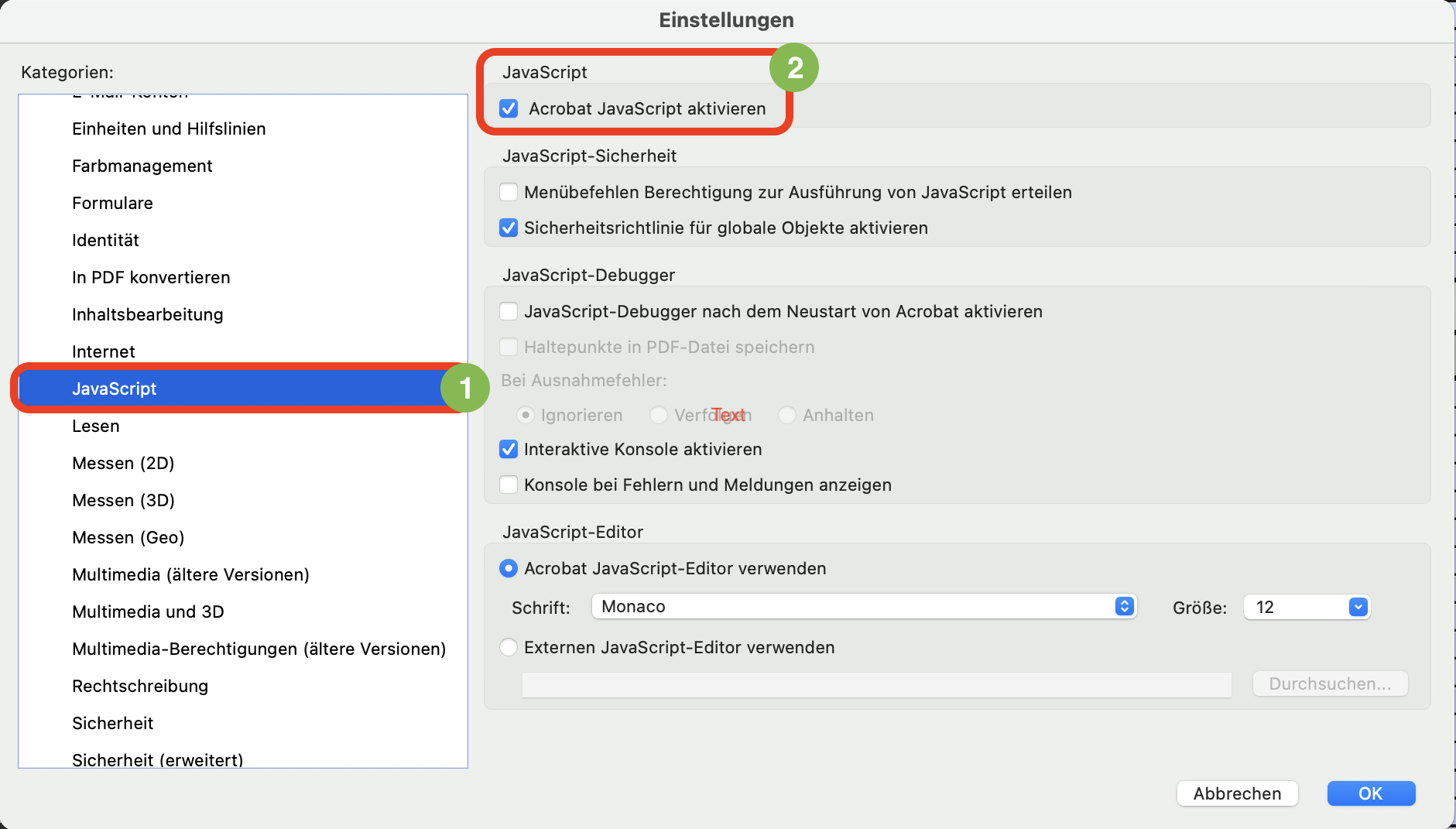Open the Internet preferences category
Viewport: 1456px width, 829px height.
coord(104,351)
